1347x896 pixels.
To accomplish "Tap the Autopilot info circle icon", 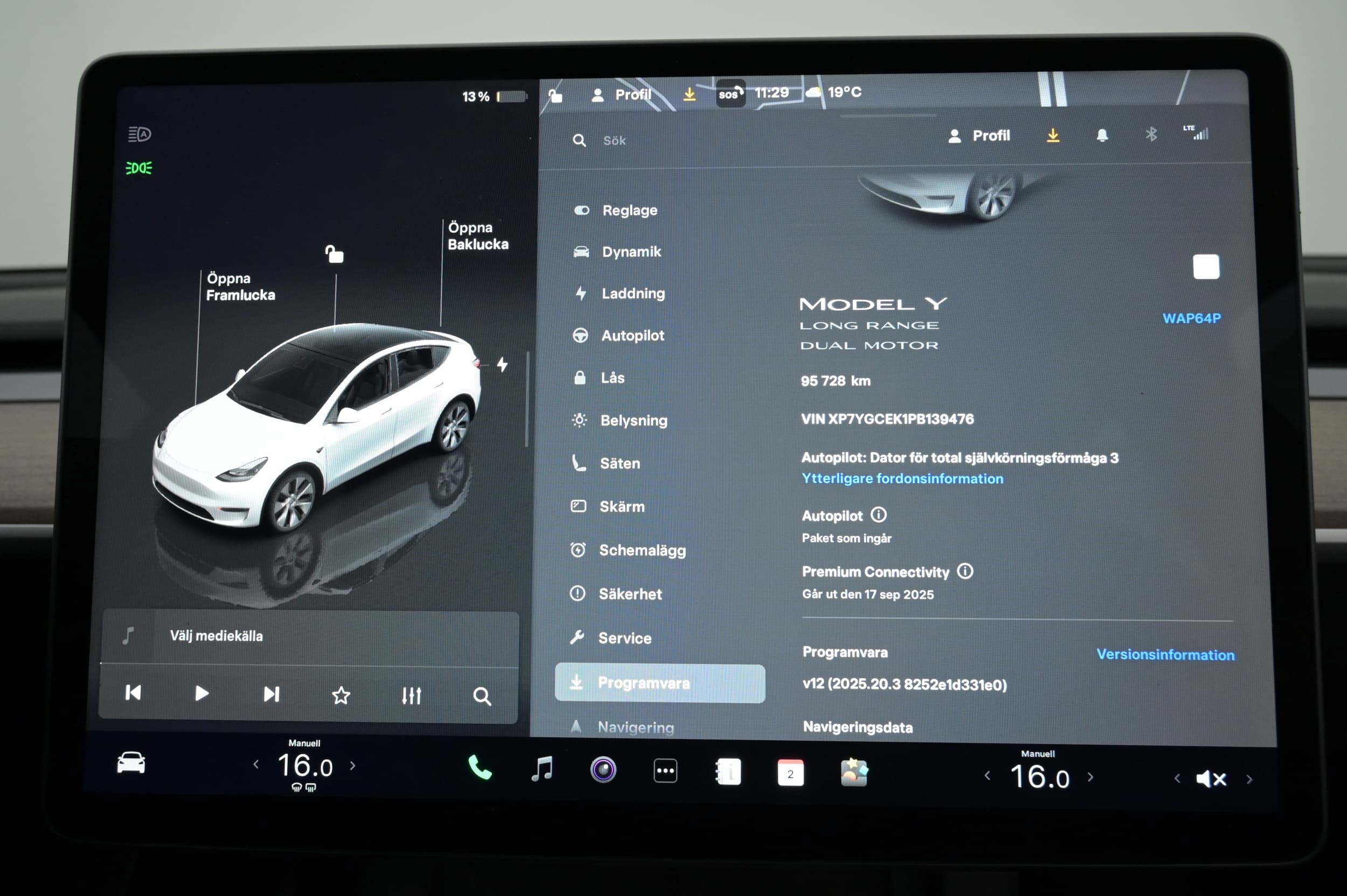I will tap(878, 515).
